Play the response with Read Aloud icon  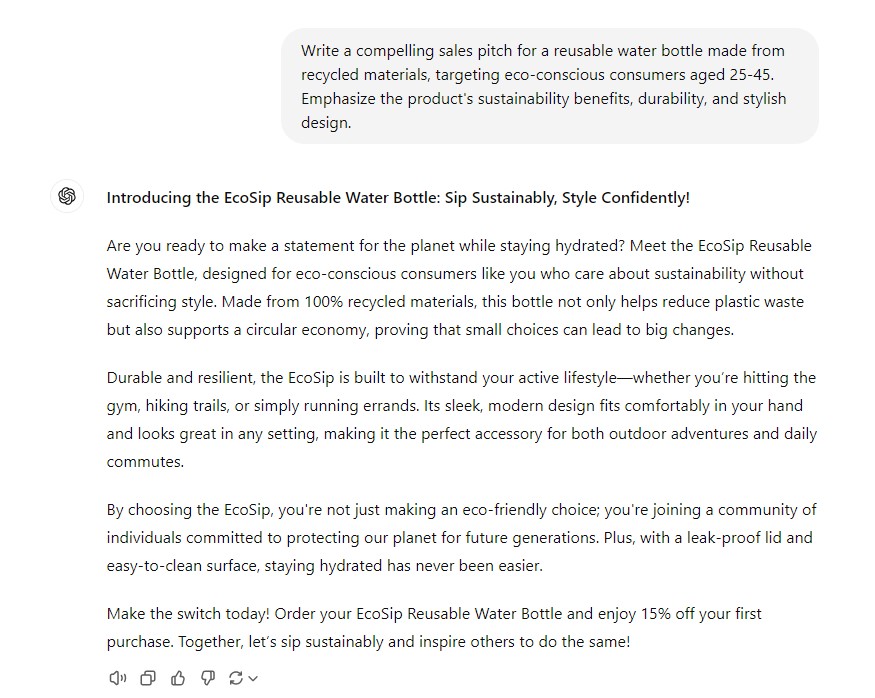[118, 678]
